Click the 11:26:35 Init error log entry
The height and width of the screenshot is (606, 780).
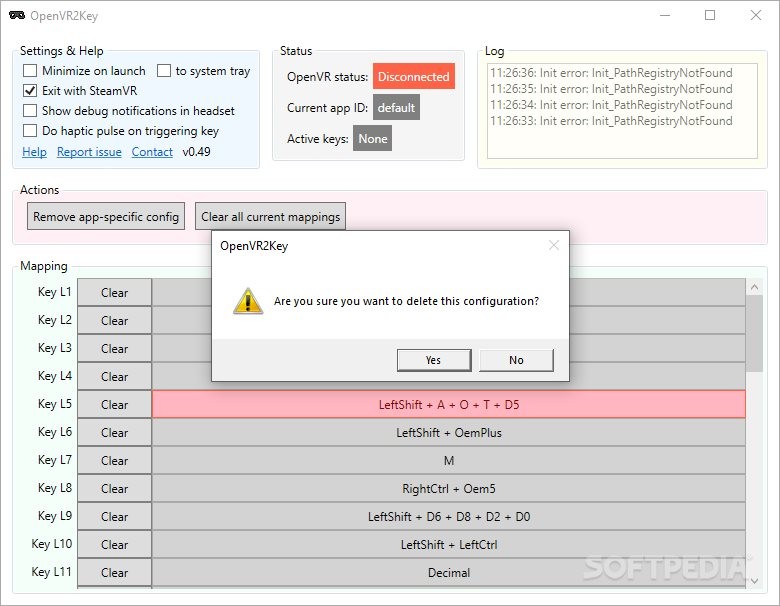click(611, 89)
